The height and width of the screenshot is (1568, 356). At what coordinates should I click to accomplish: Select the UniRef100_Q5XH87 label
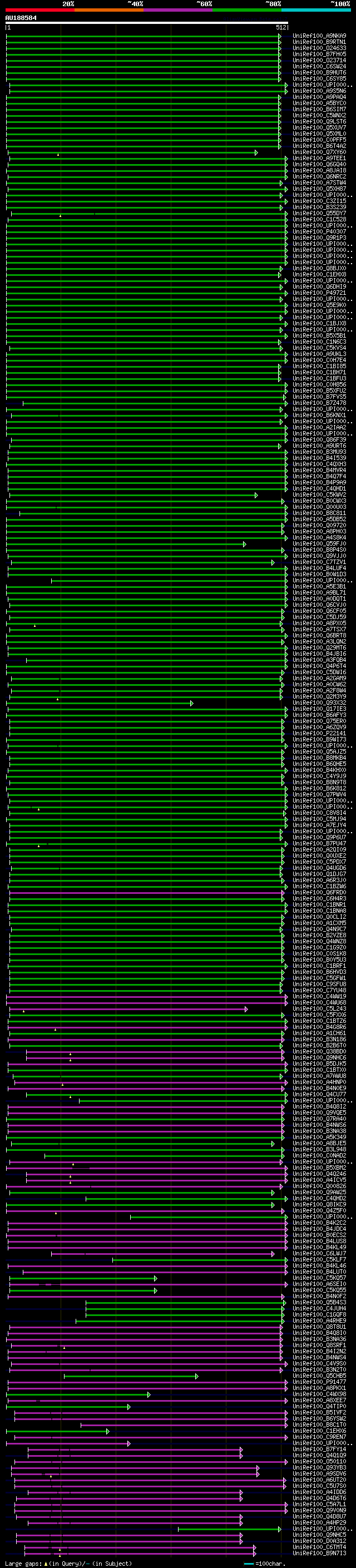(319, 189)
